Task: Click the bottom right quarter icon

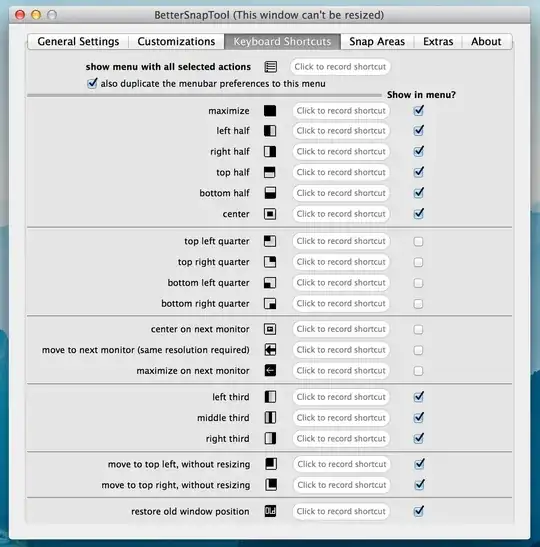Action: [x=270, y=304]
